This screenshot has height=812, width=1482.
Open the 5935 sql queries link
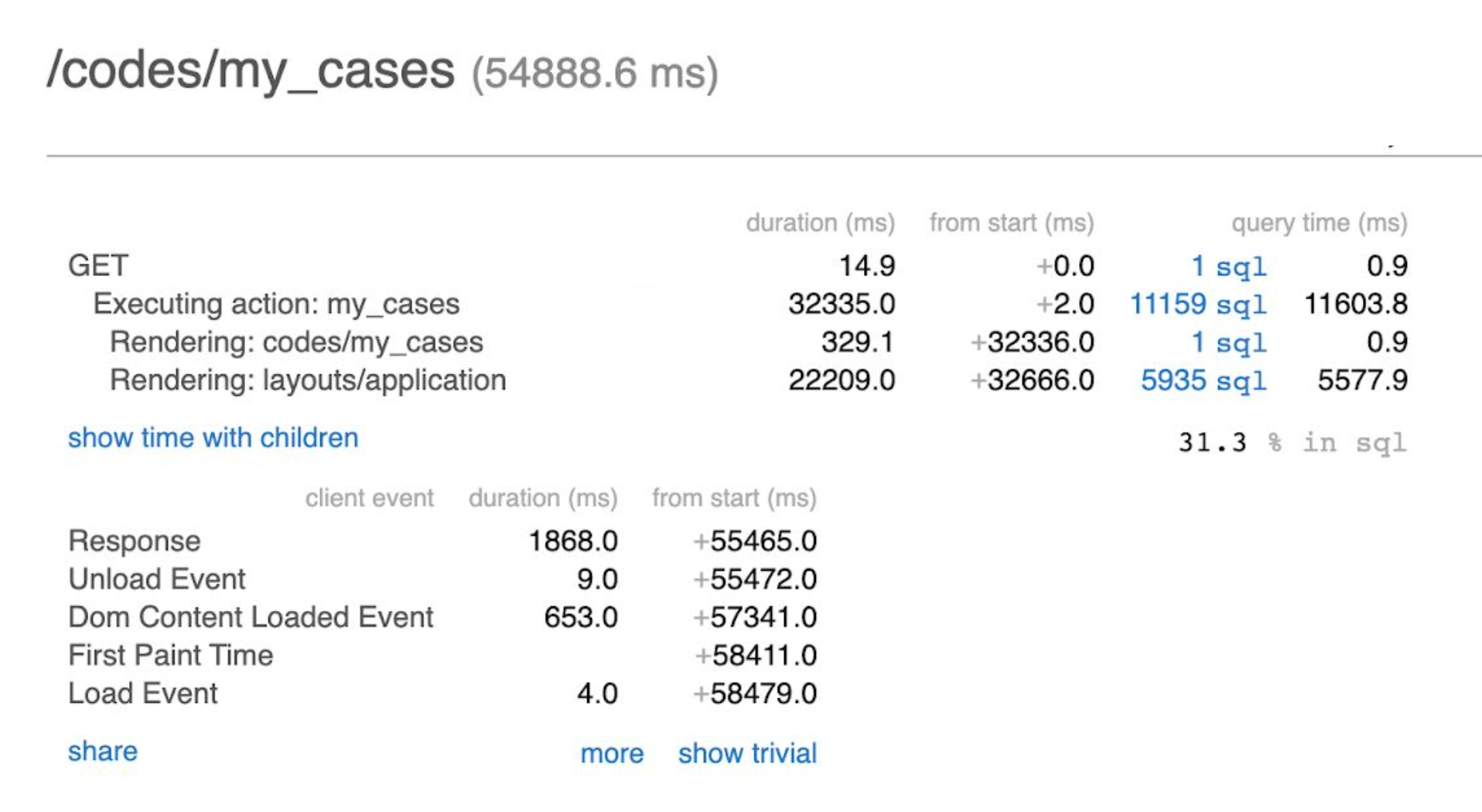tap(1204, 380)
